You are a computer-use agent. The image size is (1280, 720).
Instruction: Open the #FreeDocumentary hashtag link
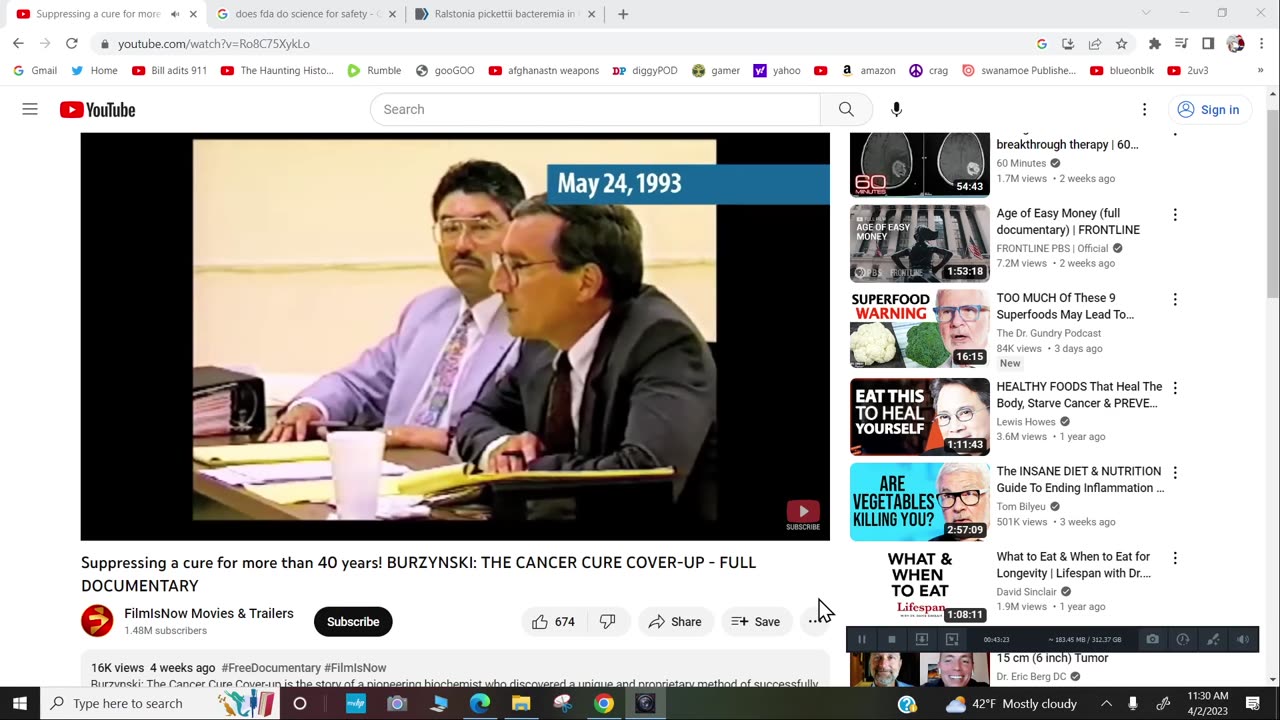click(x=269, y=668)
